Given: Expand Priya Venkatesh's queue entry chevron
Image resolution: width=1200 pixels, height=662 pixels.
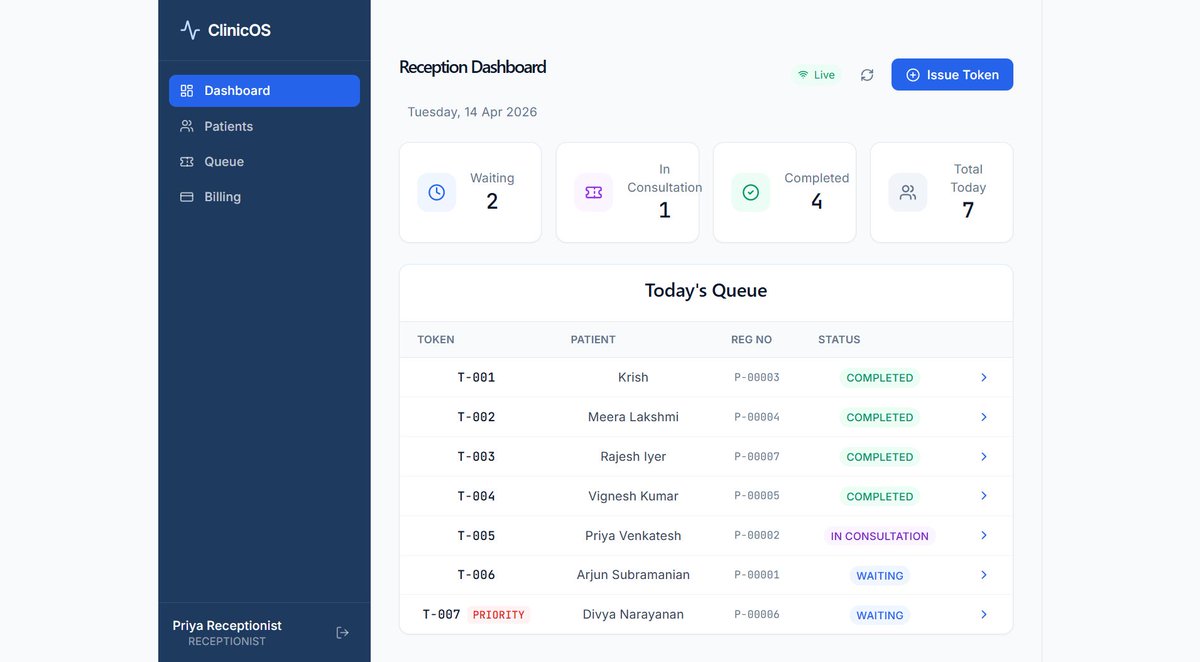Looking at the screenshot, I should pyautogui.click(x=983, y=535).
